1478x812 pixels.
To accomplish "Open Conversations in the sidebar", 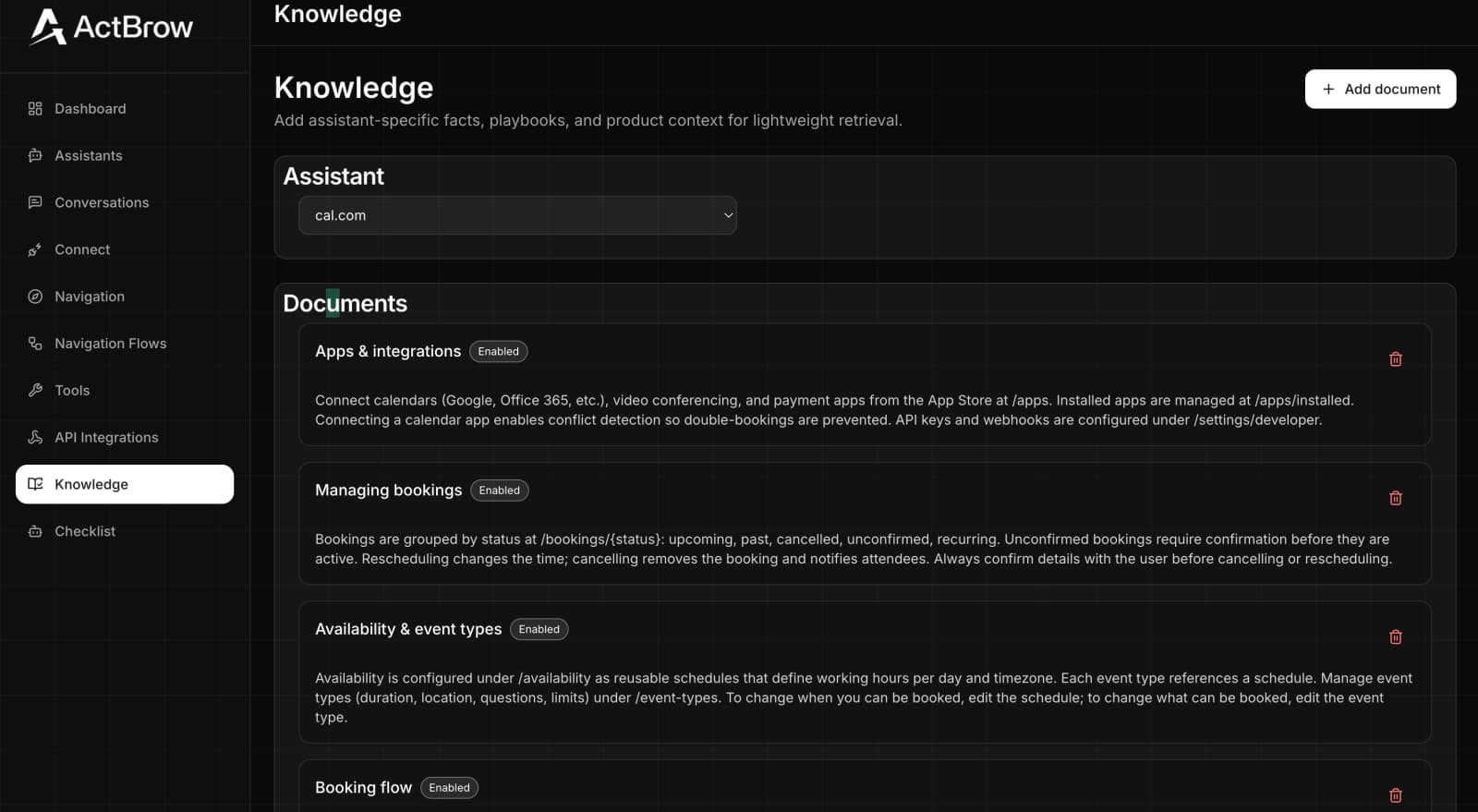I will click(x=125, y=202).
